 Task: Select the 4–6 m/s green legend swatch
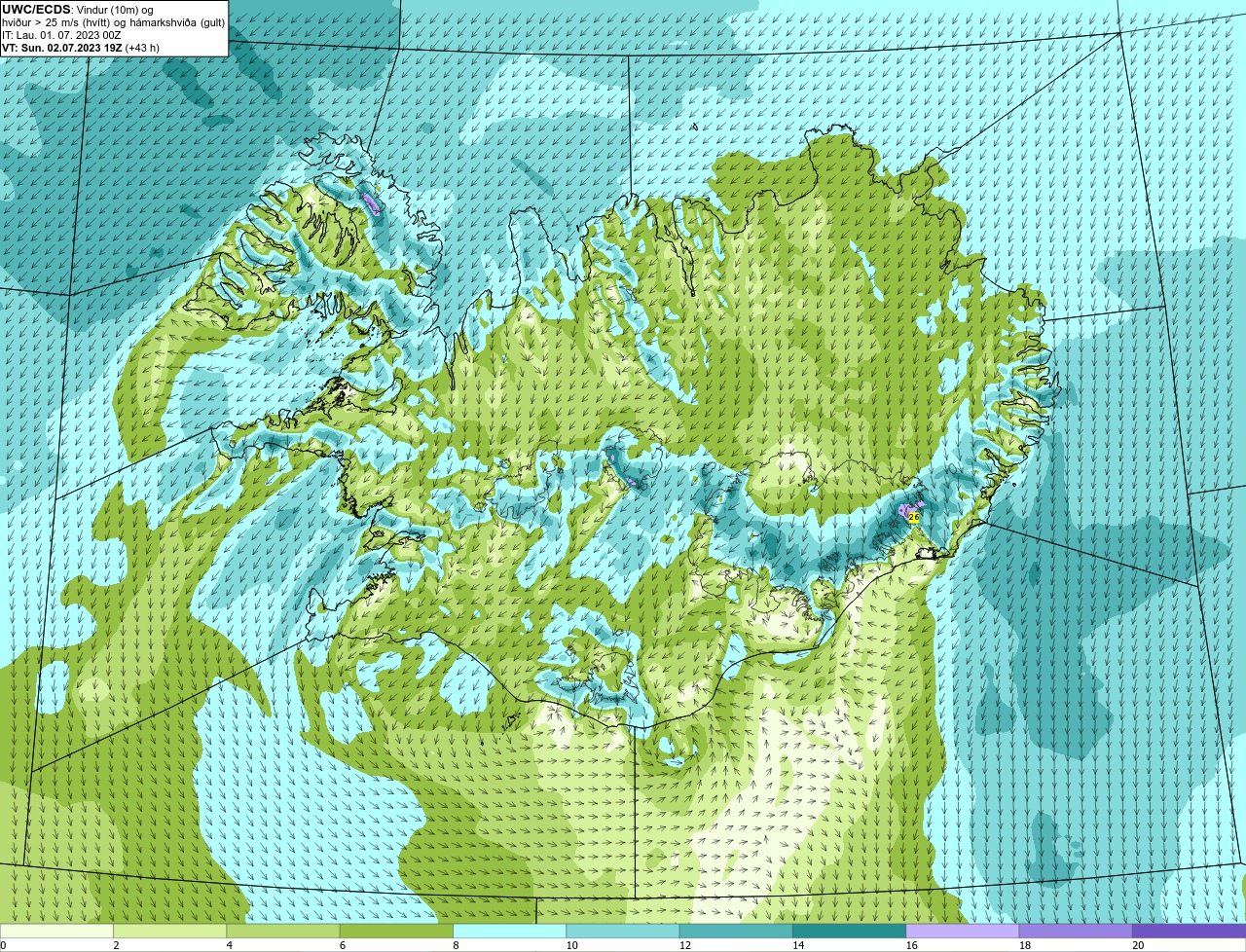tap(283, 931)
